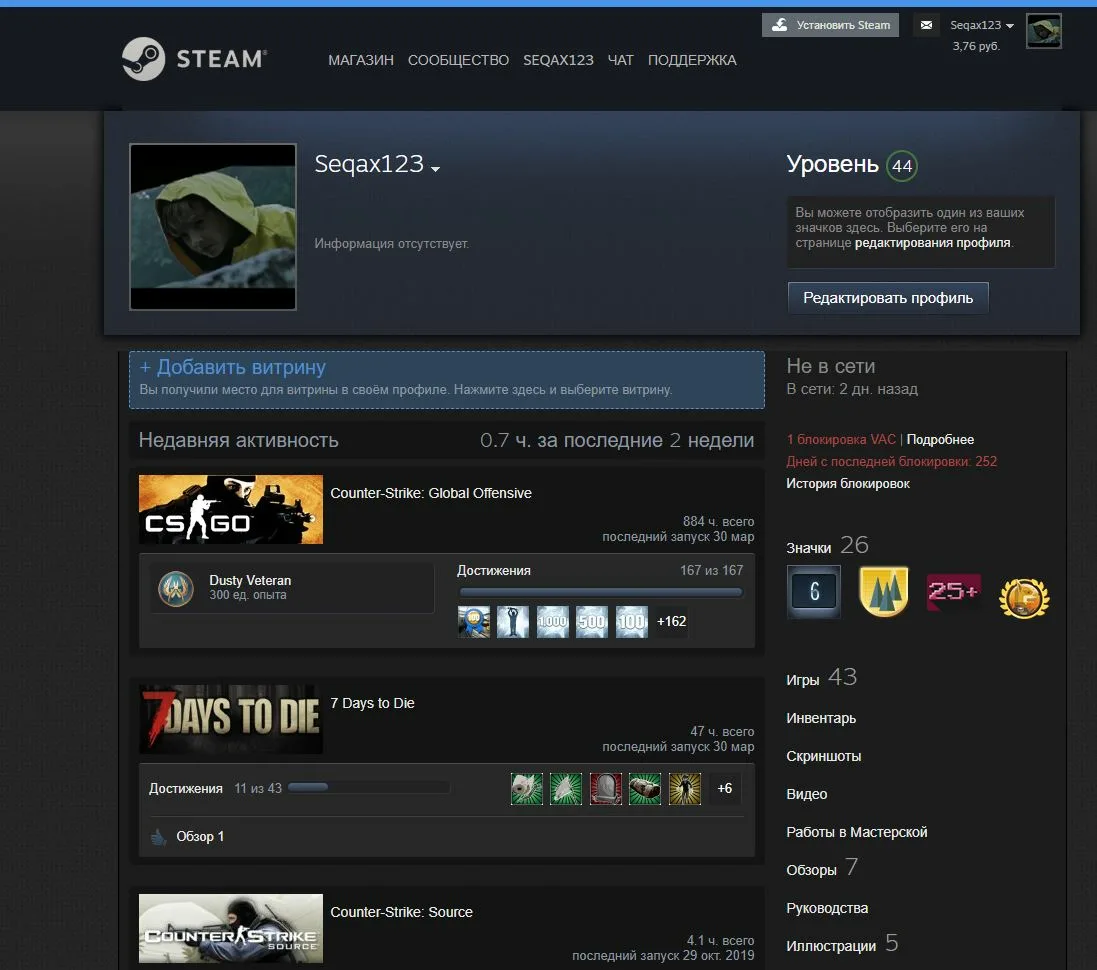Follow the редактирования профиля link
Image resolution: width=1097 pixels, height=970 pixels.
tap(932, 243)
